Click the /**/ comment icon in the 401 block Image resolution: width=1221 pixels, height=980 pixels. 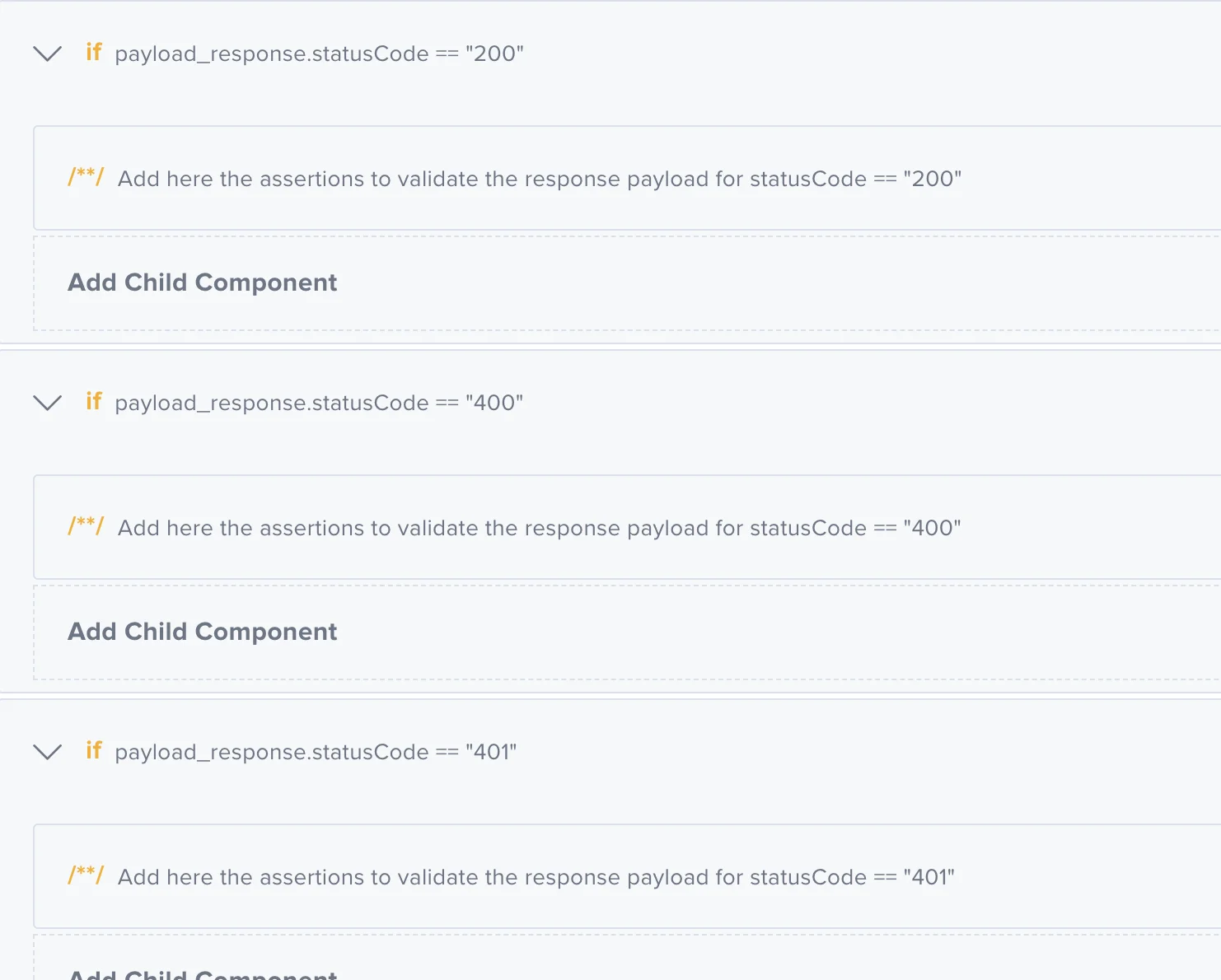86,875
